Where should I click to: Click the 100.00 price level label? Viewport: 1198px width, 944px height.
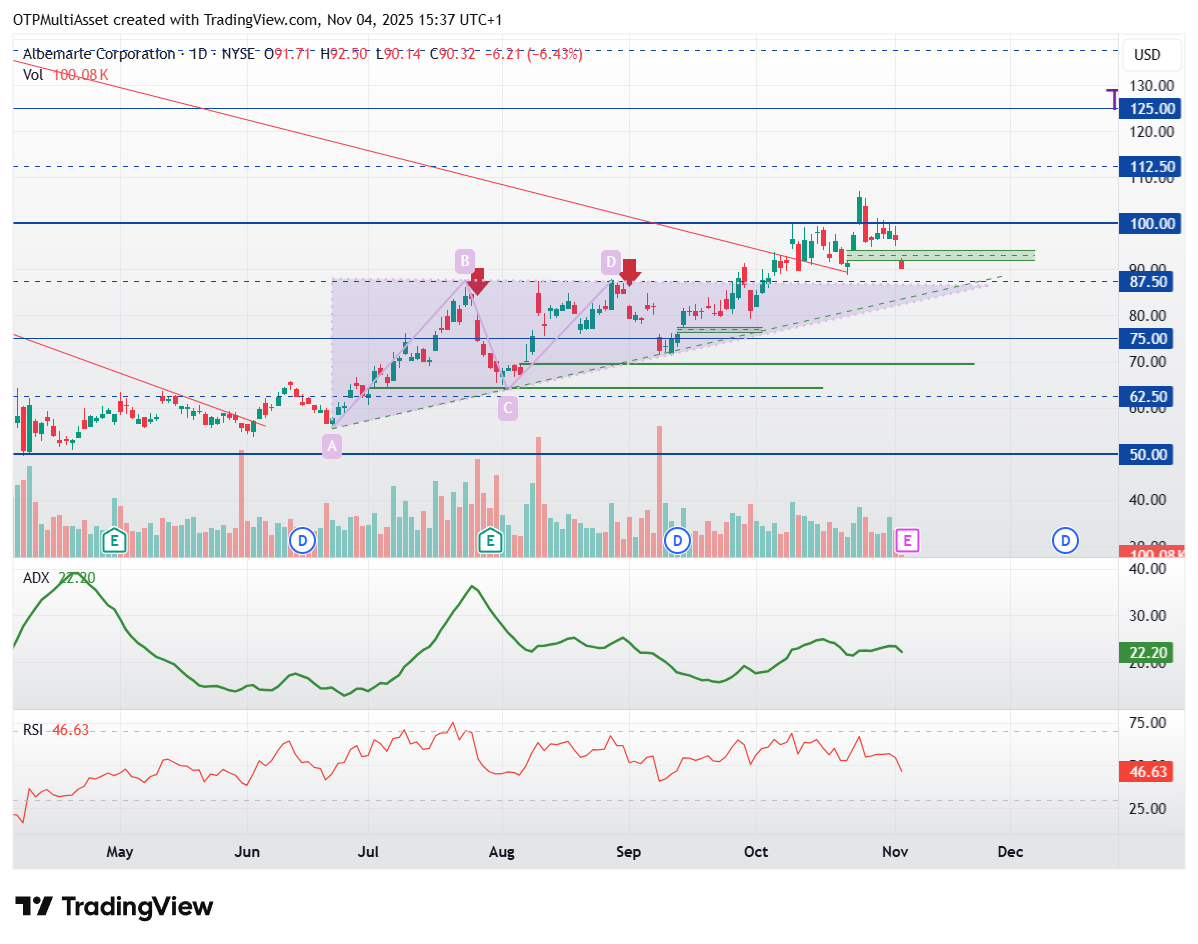pyautogui.click(x=1150, y=224)
